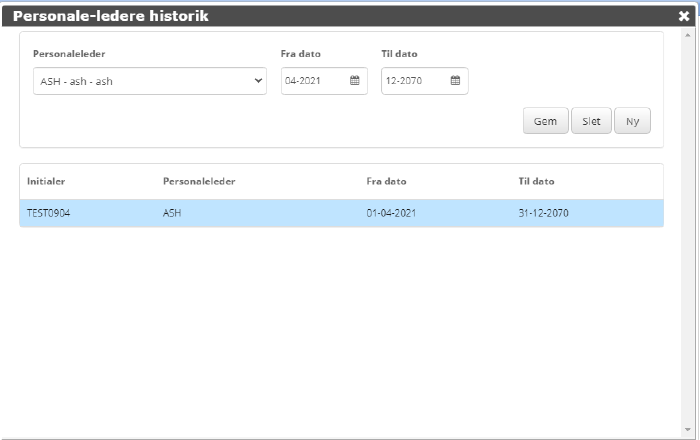Click the 01-04-2021 date cell
The height and width of the screenshot is (440, 700).
[x=391, y=213]
